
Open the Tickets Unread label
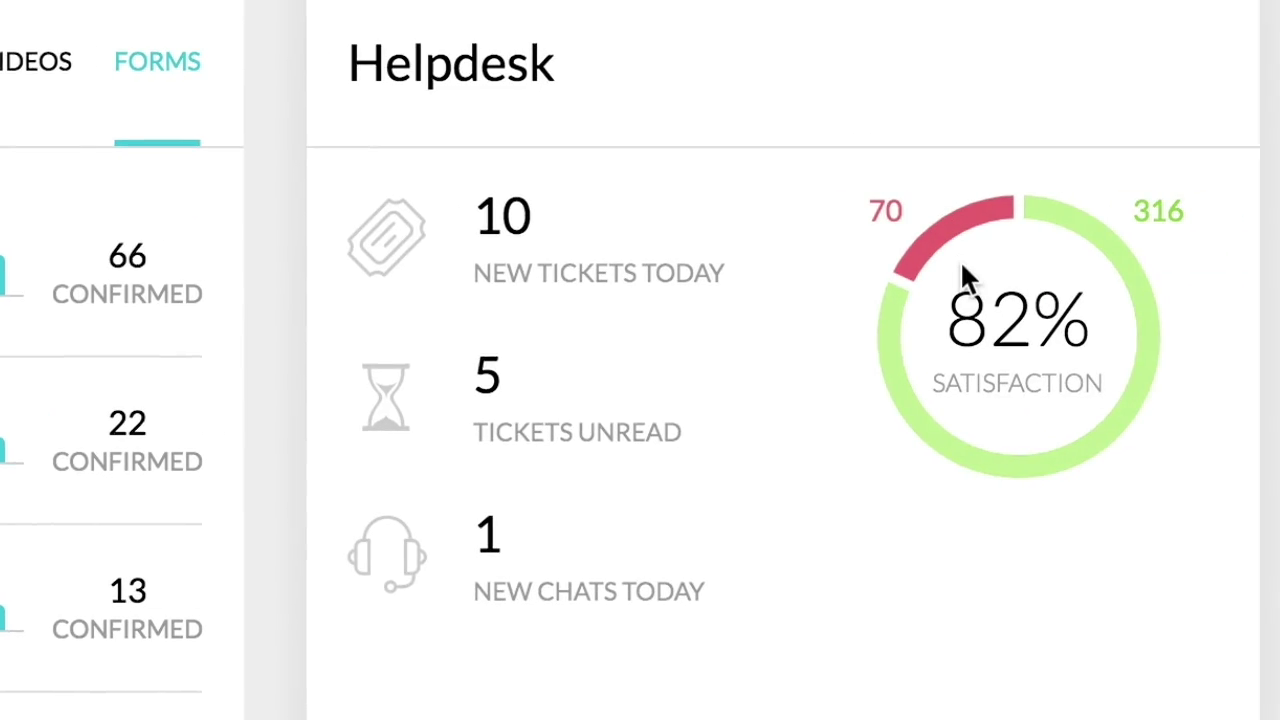pyautogui.click(x=577, y=432)
